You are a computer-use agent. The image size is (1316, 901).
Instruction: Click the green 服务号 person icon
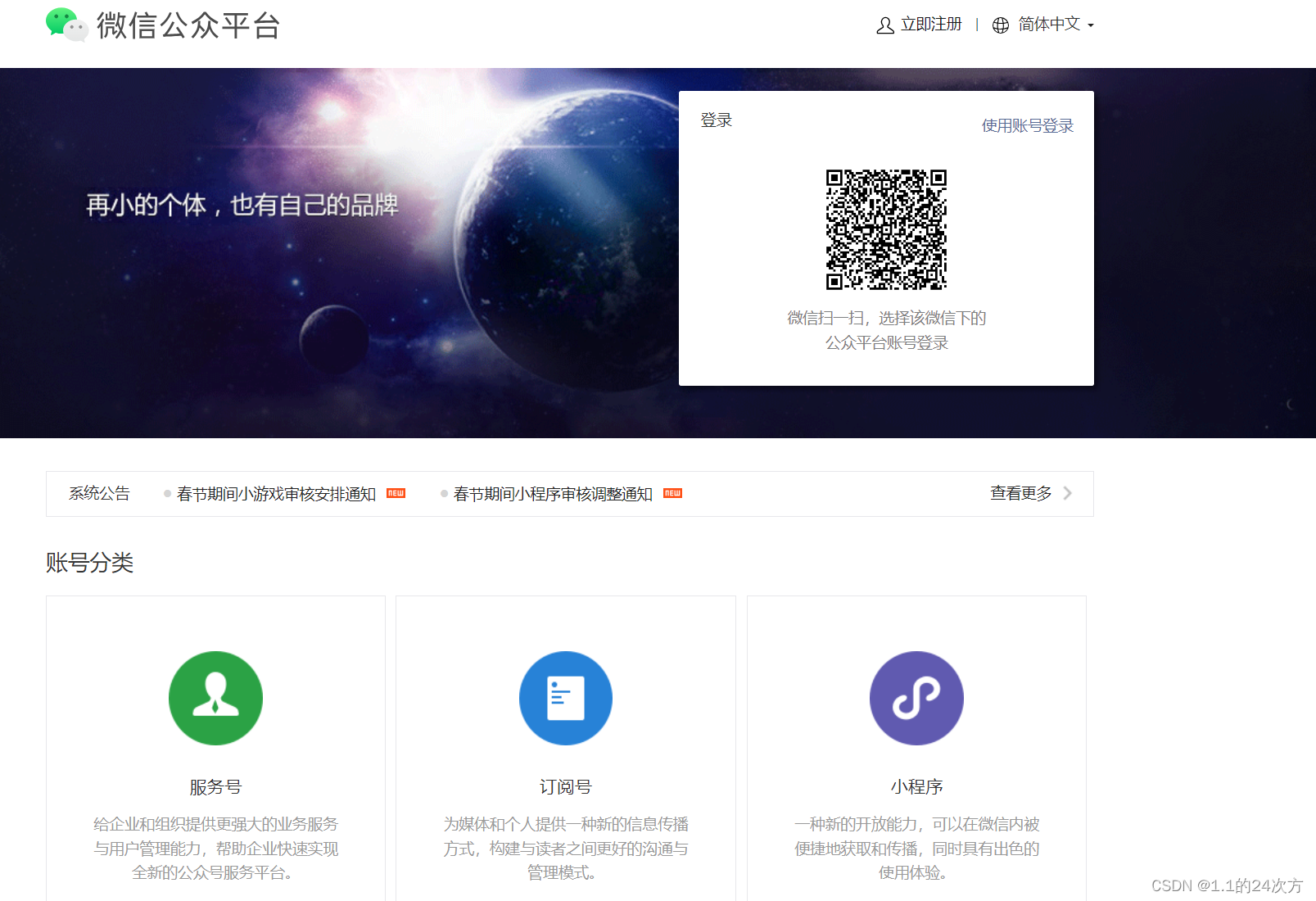click(x=215, y=698)
